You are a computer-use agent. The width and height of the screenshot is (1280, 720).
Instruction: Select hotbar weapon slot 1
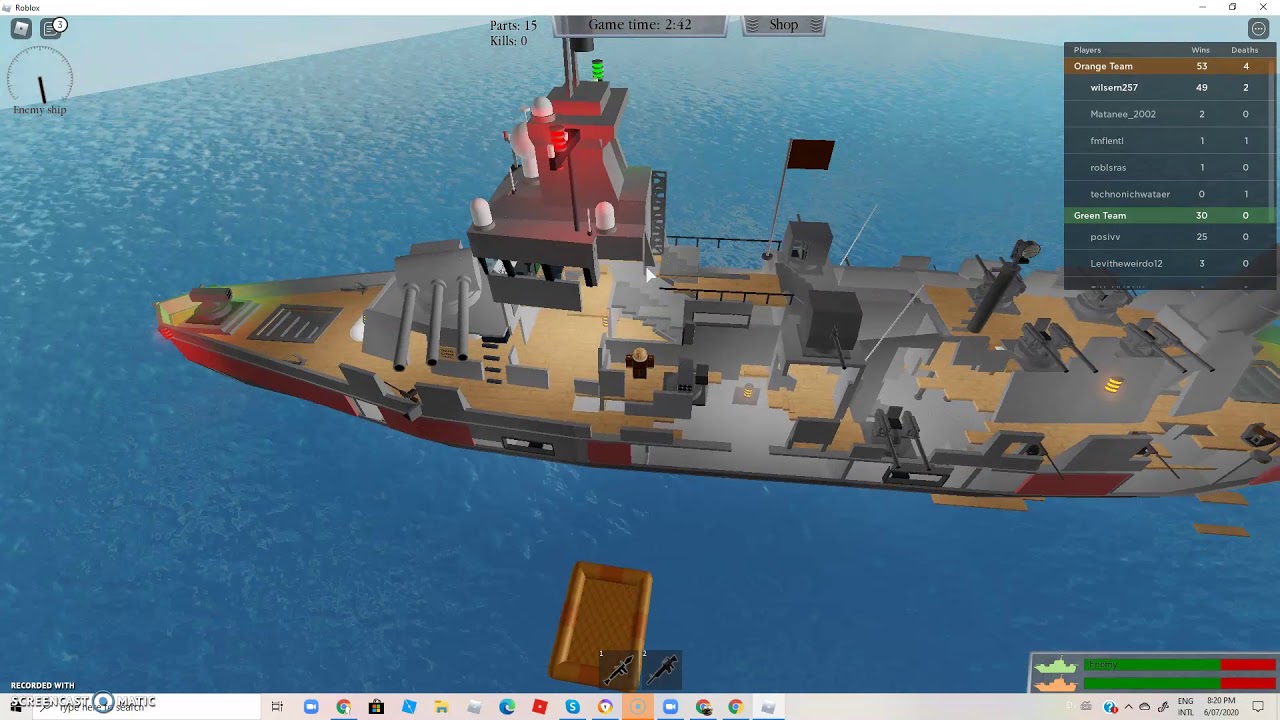coord(618,669)
